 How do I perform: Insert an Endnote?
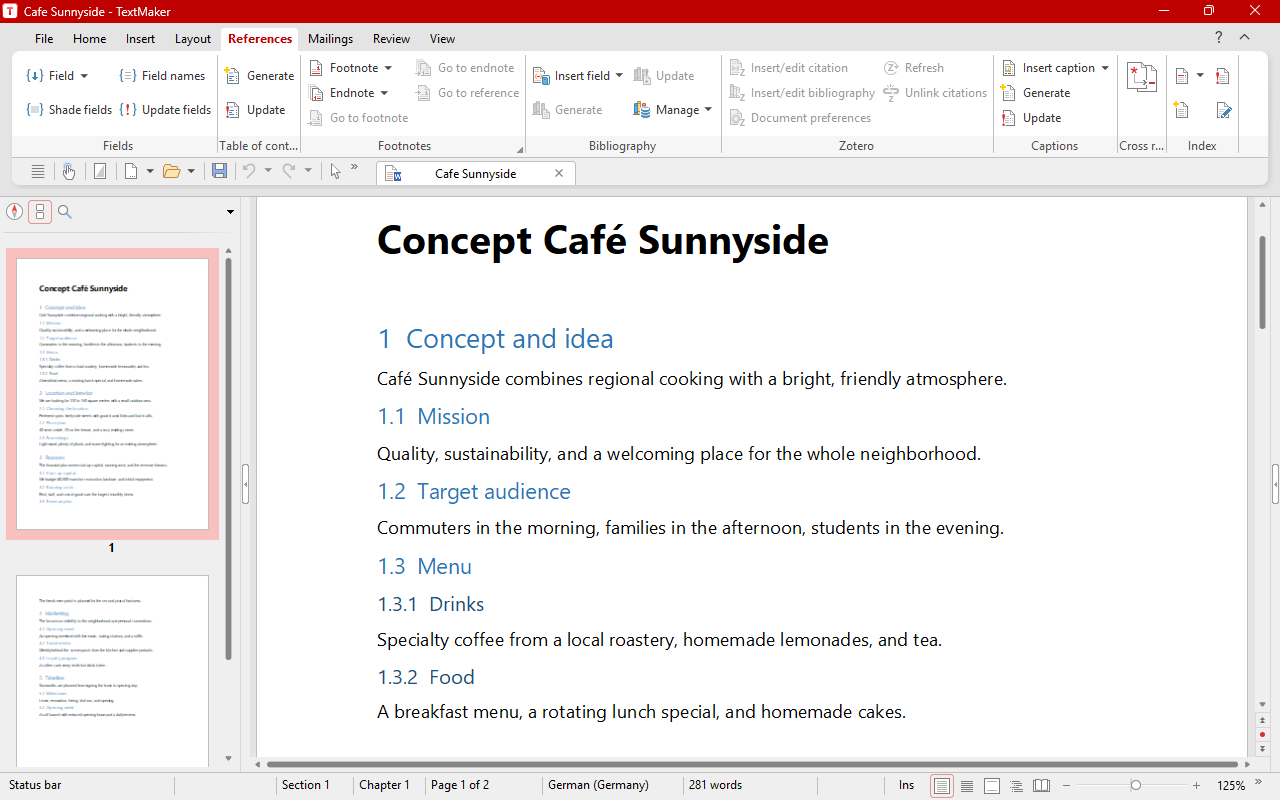342,93
